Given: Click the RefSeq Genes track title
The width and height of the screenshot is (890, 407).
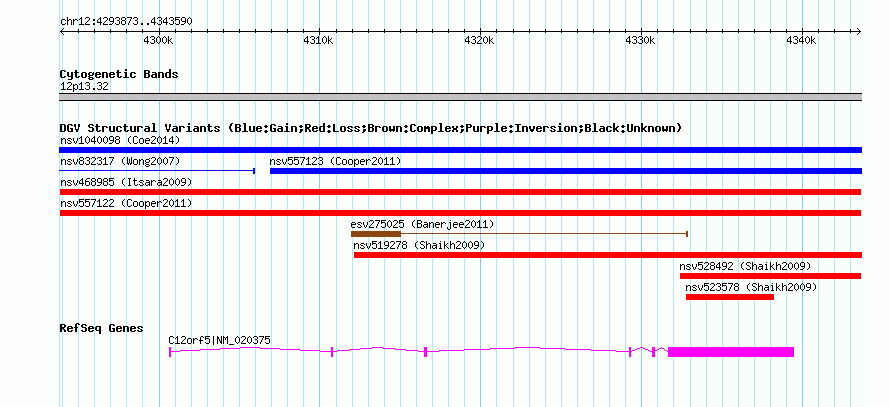Looking at the screenshot, I should [101, 329].
